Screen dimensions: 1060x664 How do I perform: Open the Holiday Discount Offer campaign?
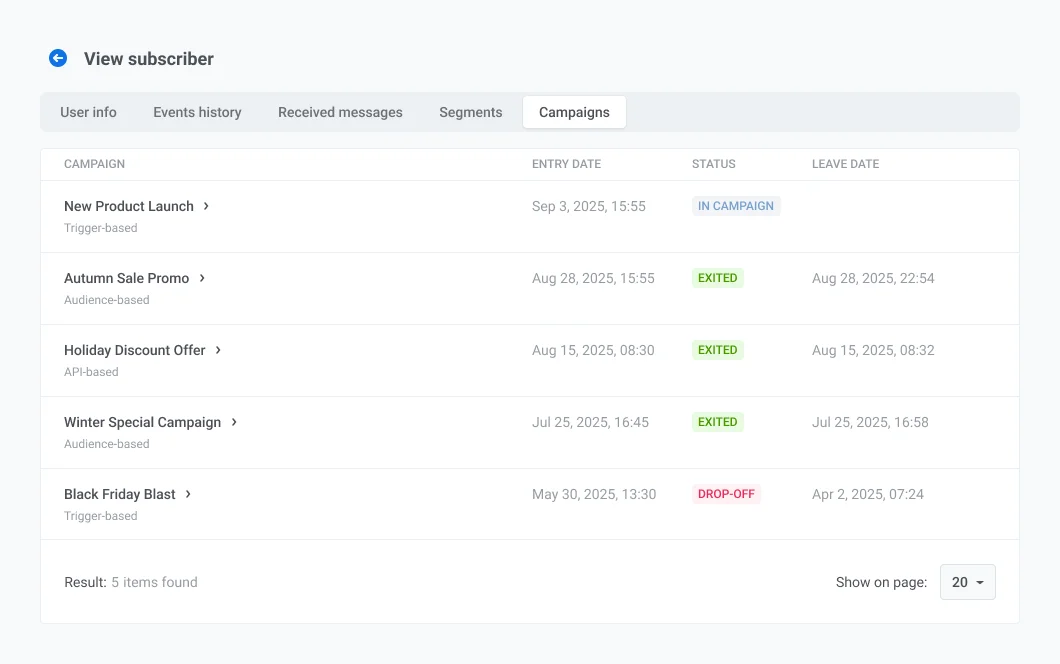(135, 350)
